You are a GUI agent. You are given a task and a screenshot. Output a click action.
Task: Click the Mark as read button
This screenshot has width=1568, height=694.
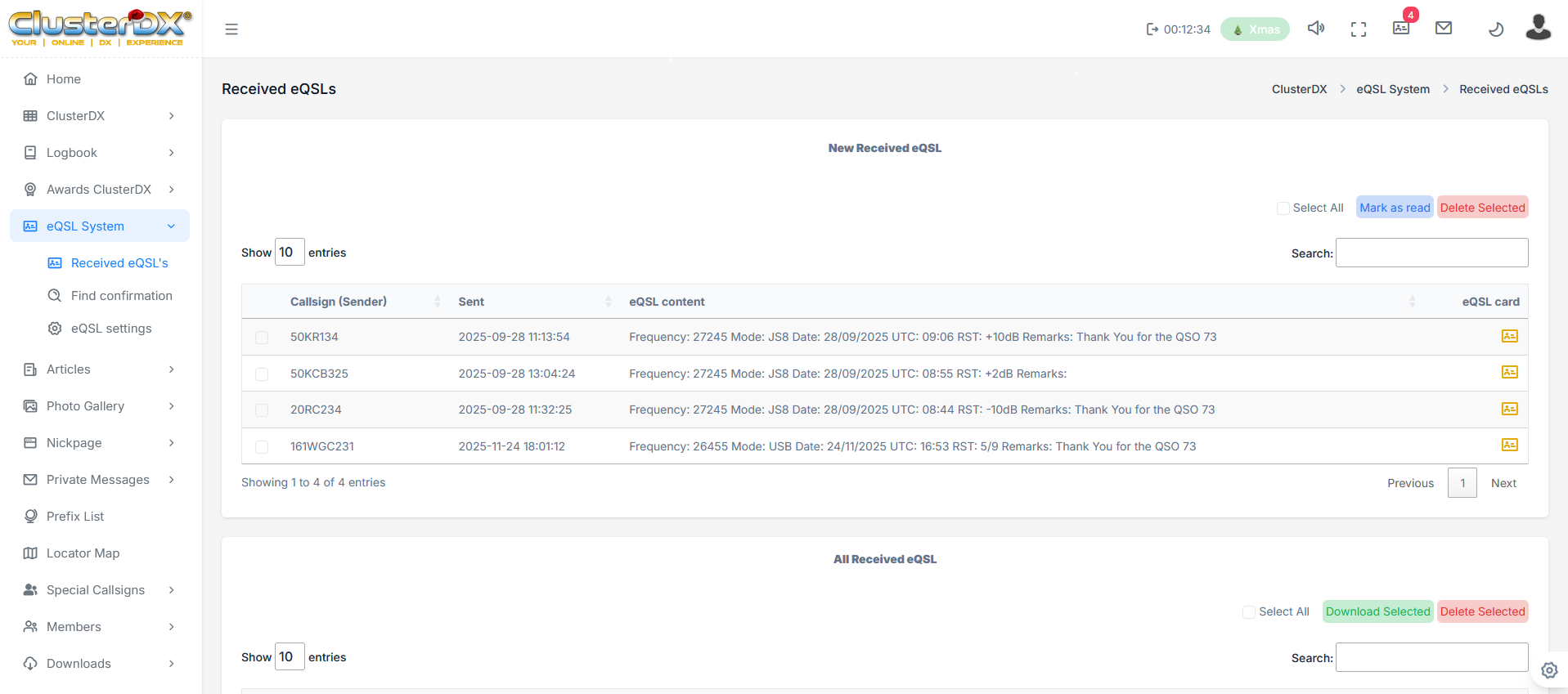[x=1395, y=208]
